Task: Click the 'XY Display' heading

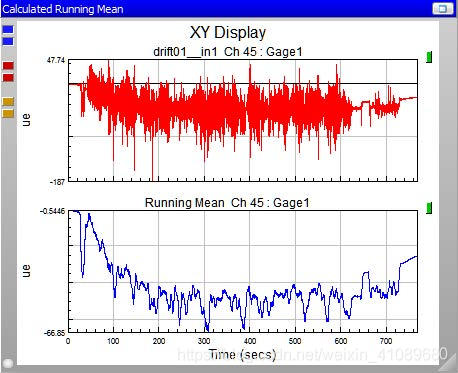Action: pyautogui.click(x=228, y=33)
